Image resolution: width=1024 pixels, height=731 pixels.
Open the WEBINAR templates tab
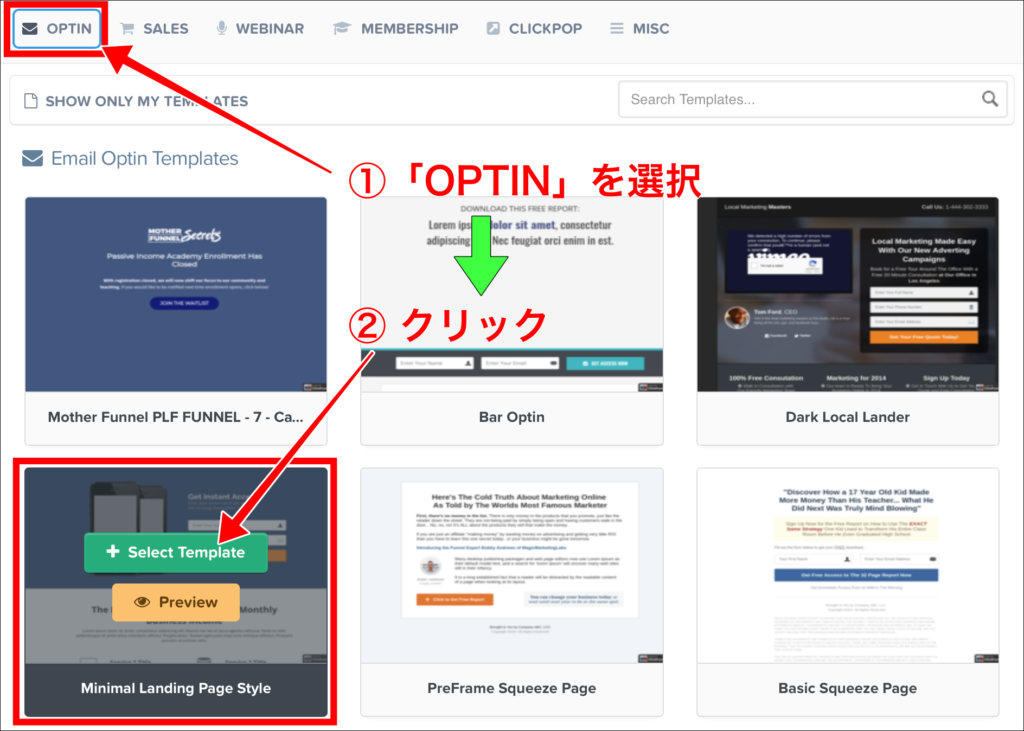[259, 29]
